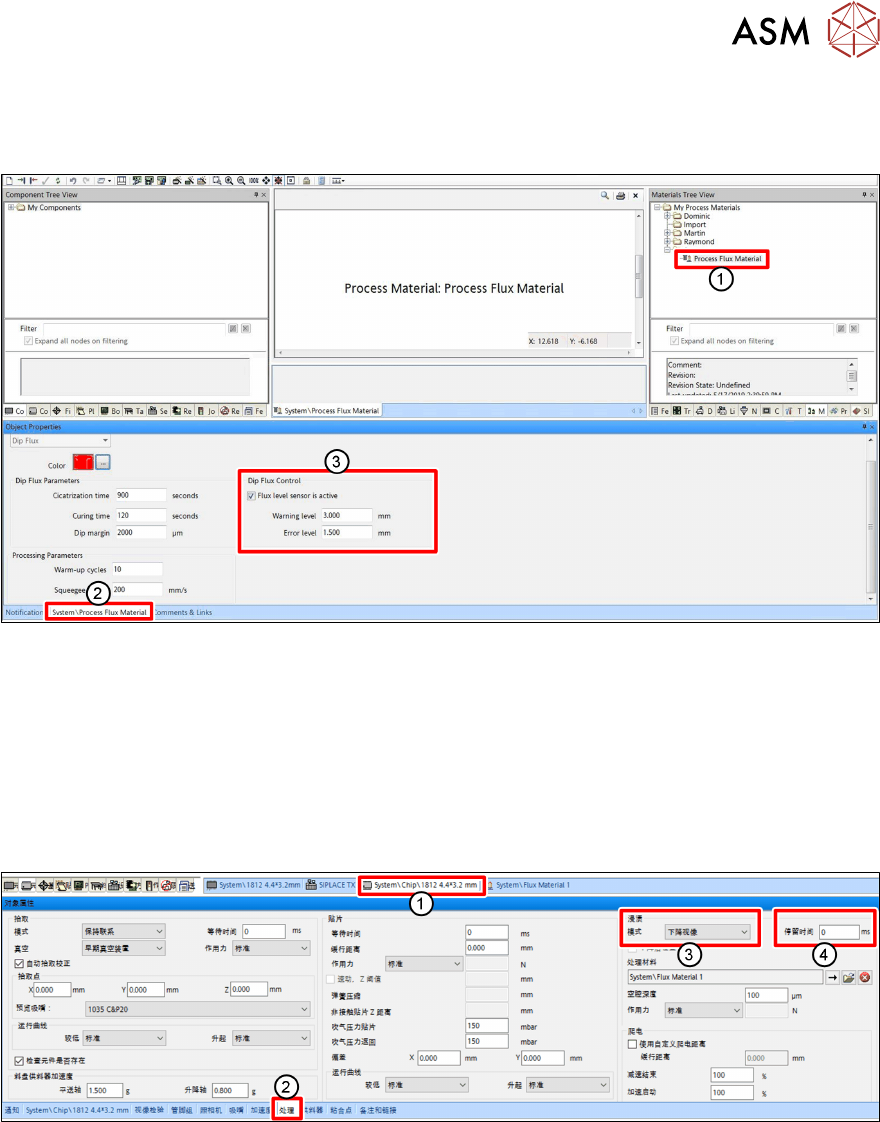
Task: Click the Cicatrization time field
Action: coord(140,495)
